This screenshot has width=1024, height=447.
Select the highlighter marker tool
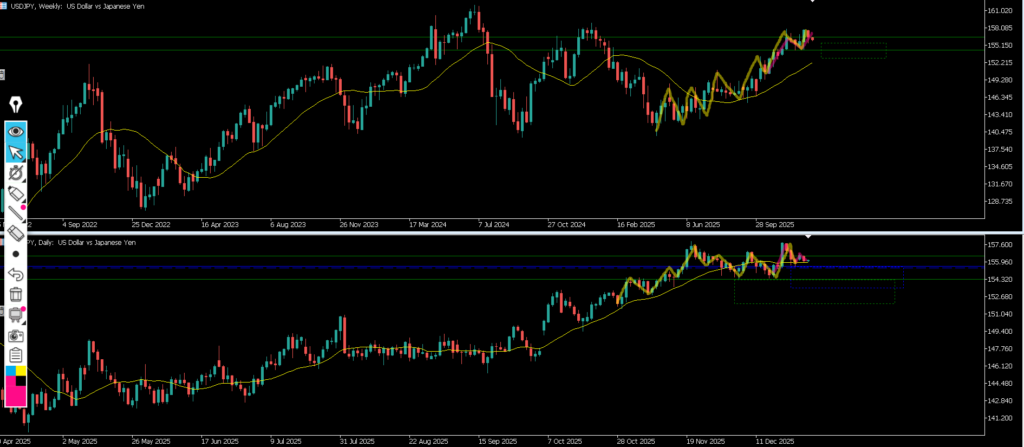15,193
